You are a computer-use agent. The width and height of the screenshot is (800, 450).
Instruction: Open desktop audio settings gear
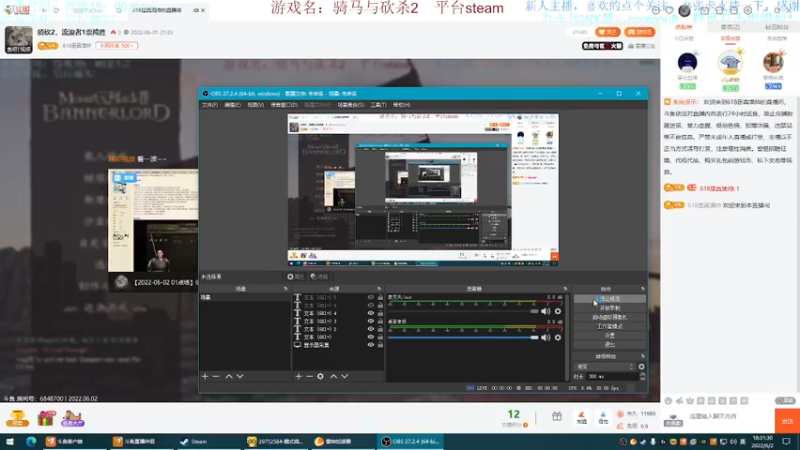pos(558,337)
